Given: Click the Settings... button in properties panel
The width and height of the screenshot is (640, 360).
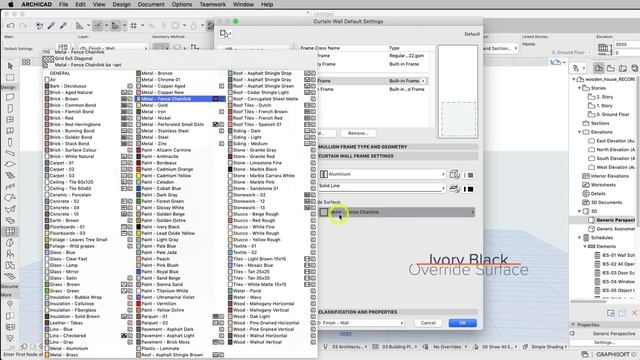Looking at the screenshot, I should tap(604, 342).
